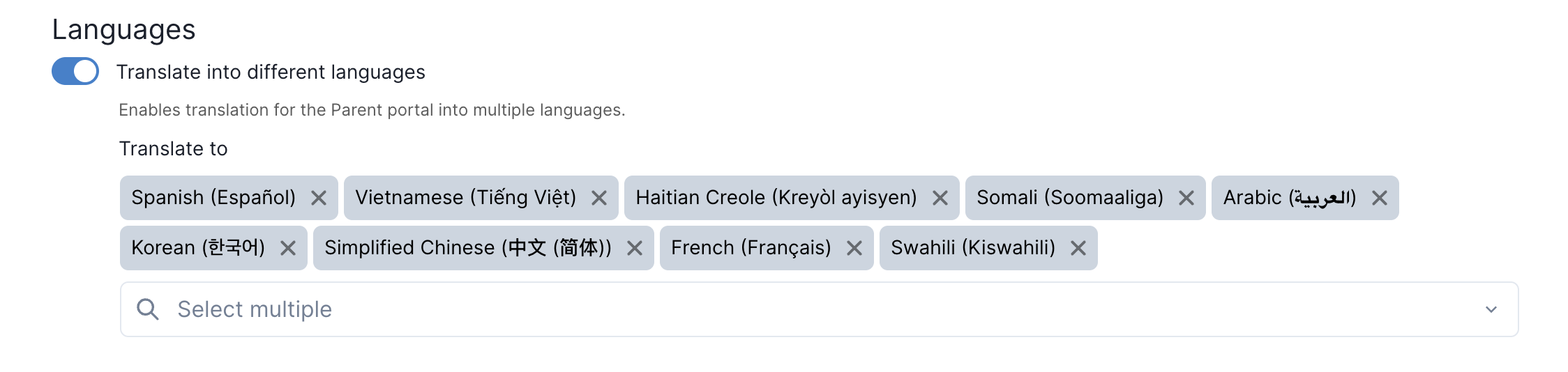Image resolution: width=1568 pixels, height=372 pixels.
Task: Click the search magnifier icon
Action: [x=148, y=309]
